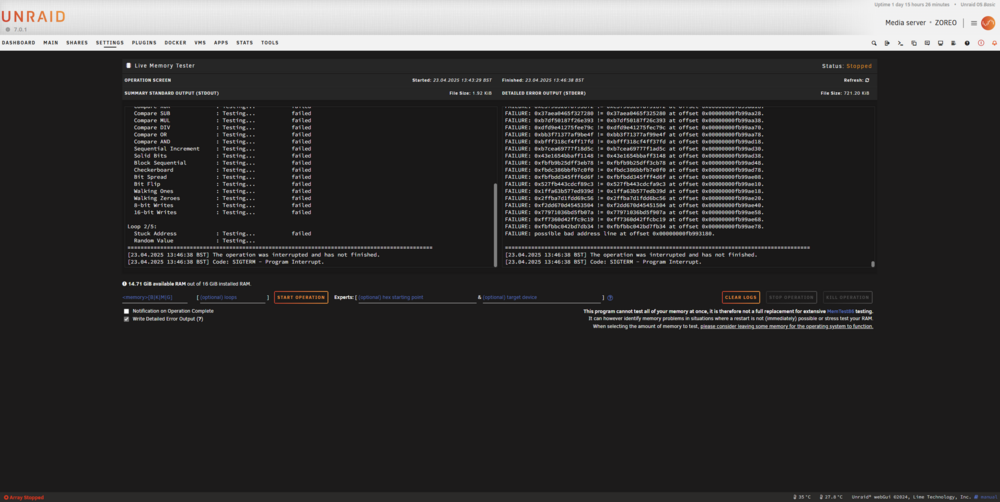Open the Shares tab

coord(77,43)
